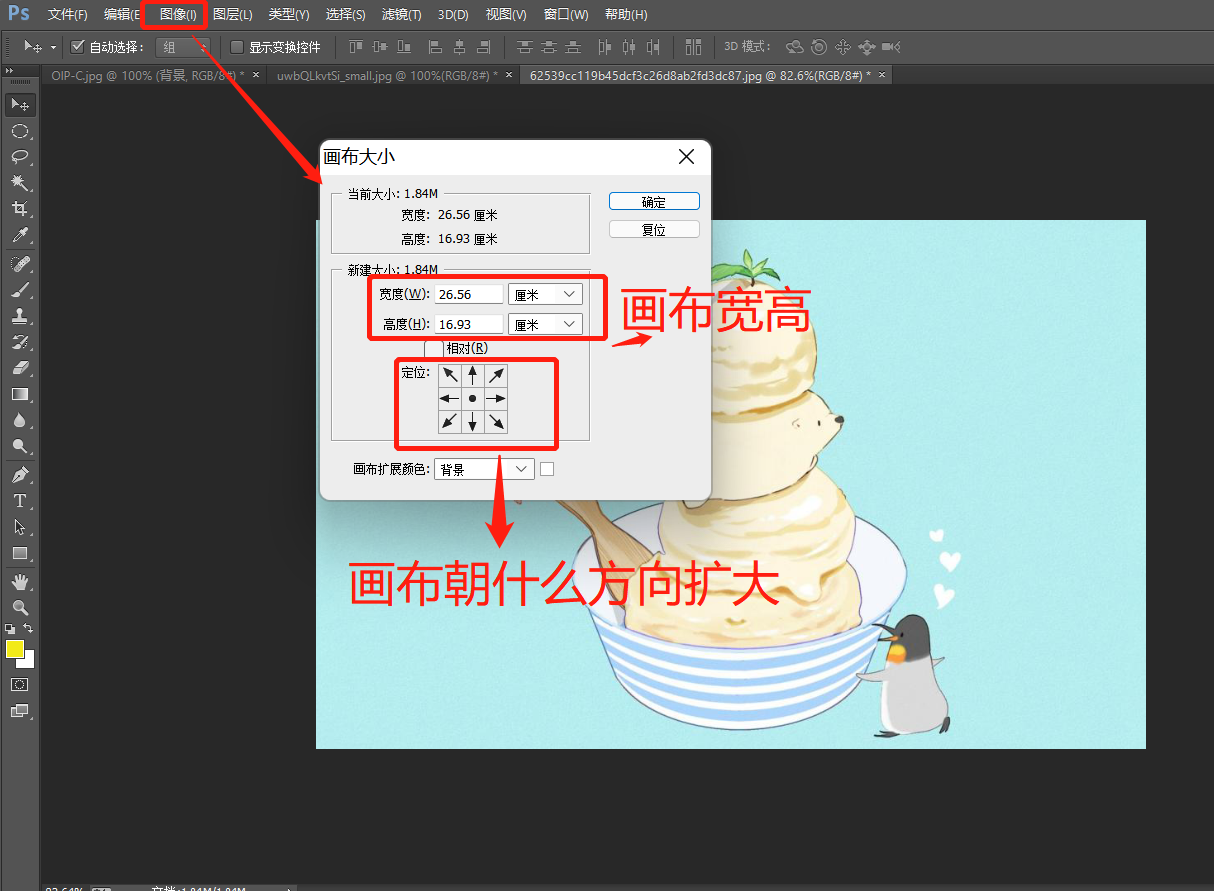Click the white background color swatch
This screenshot has height=891, width=1214.
[29, 662]
